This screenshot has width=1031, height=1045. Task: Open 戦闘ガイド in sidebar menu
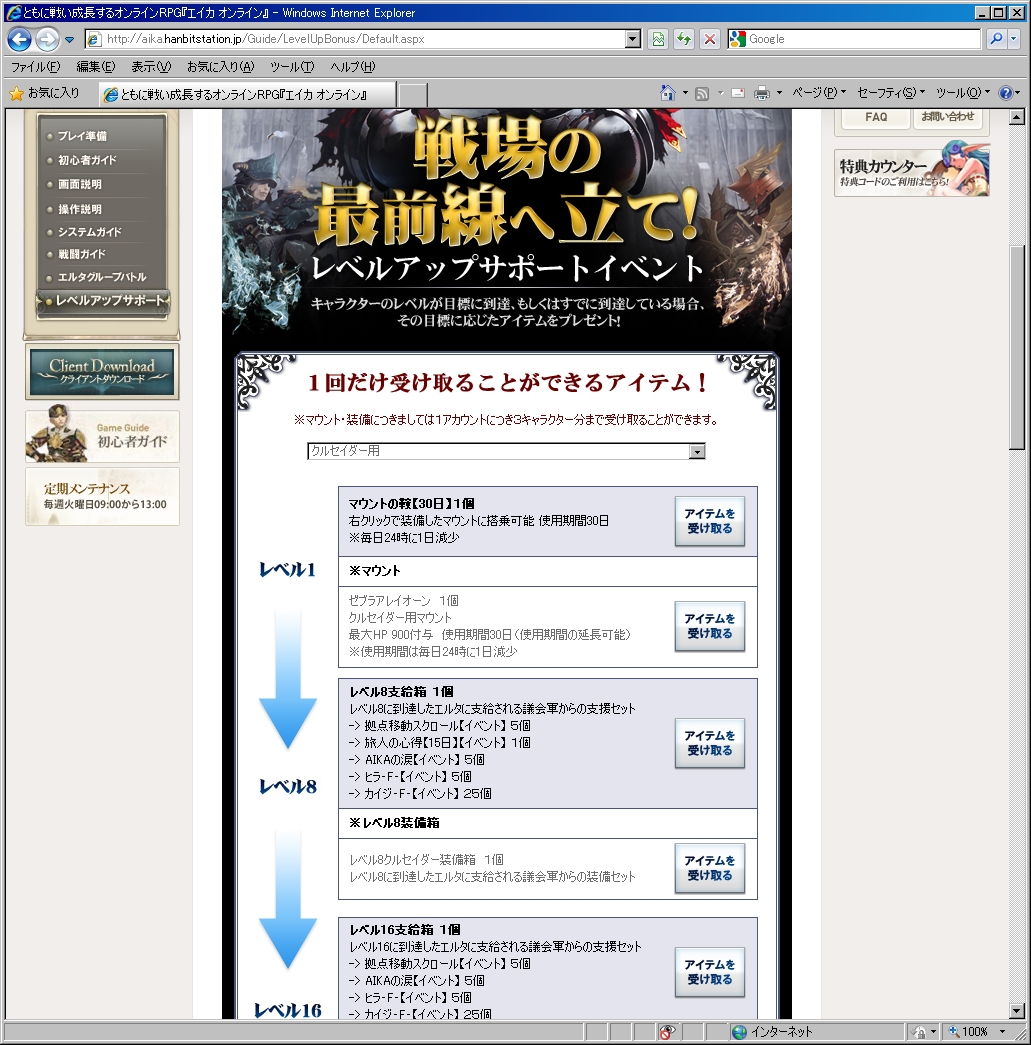point(81,254)
